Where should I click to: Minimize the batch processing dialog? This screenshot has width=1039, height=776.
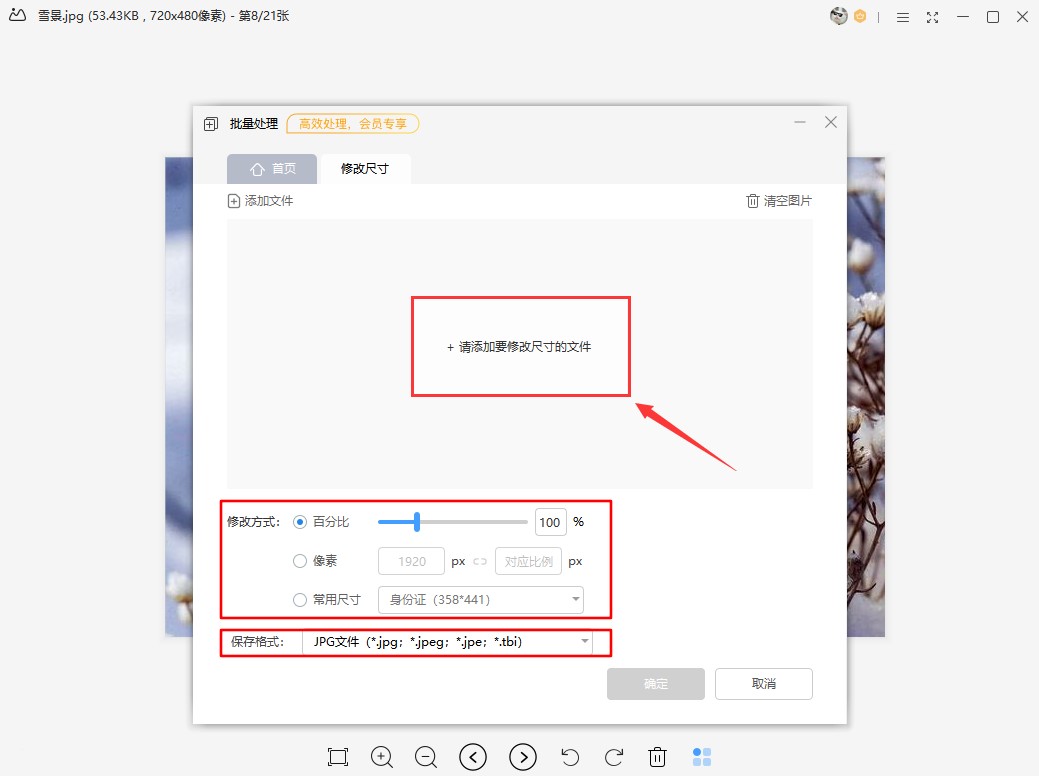tap(800, 122)
